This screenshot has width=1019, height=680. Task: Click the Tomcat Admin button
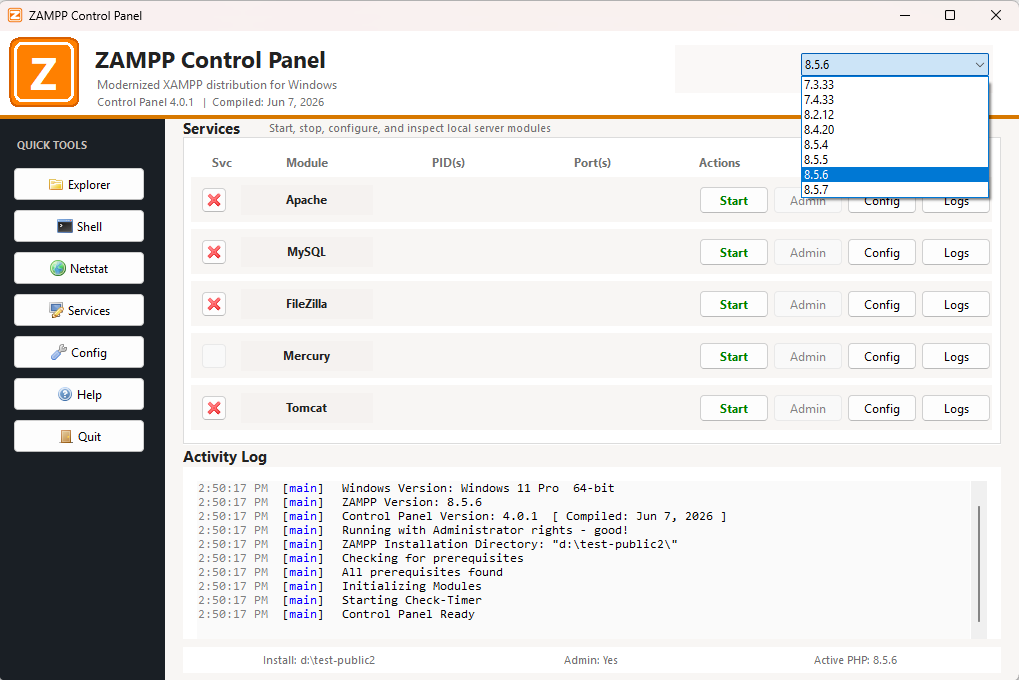(808, 408)
